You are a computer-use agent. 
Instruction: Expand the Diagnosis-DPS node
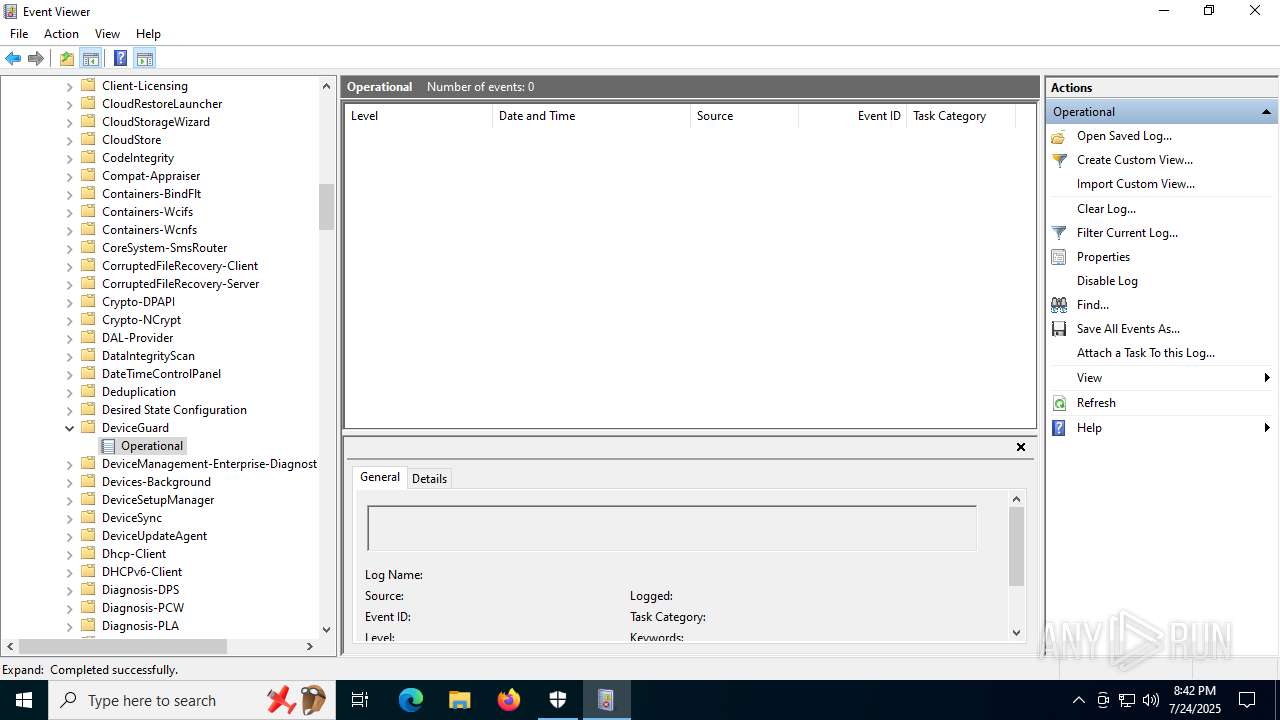coord(70,590)
